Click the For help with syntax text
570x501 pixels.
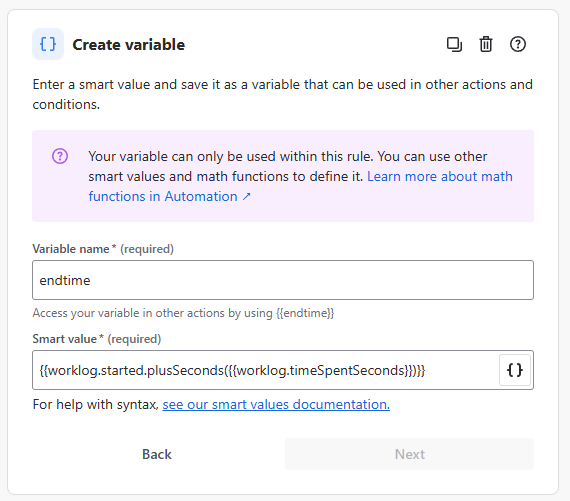pos(96,404)
